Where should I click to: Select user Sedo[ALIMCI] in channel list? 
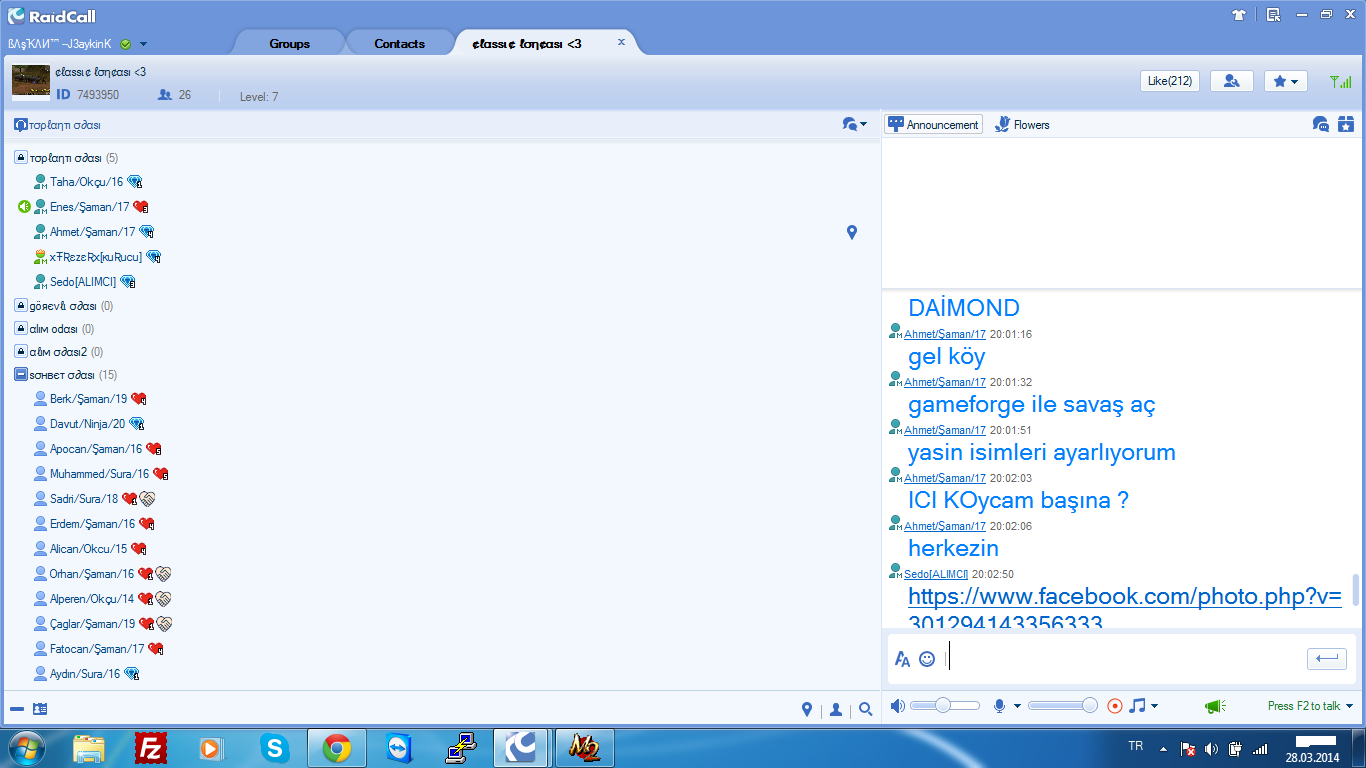click(x=83, y=282)
